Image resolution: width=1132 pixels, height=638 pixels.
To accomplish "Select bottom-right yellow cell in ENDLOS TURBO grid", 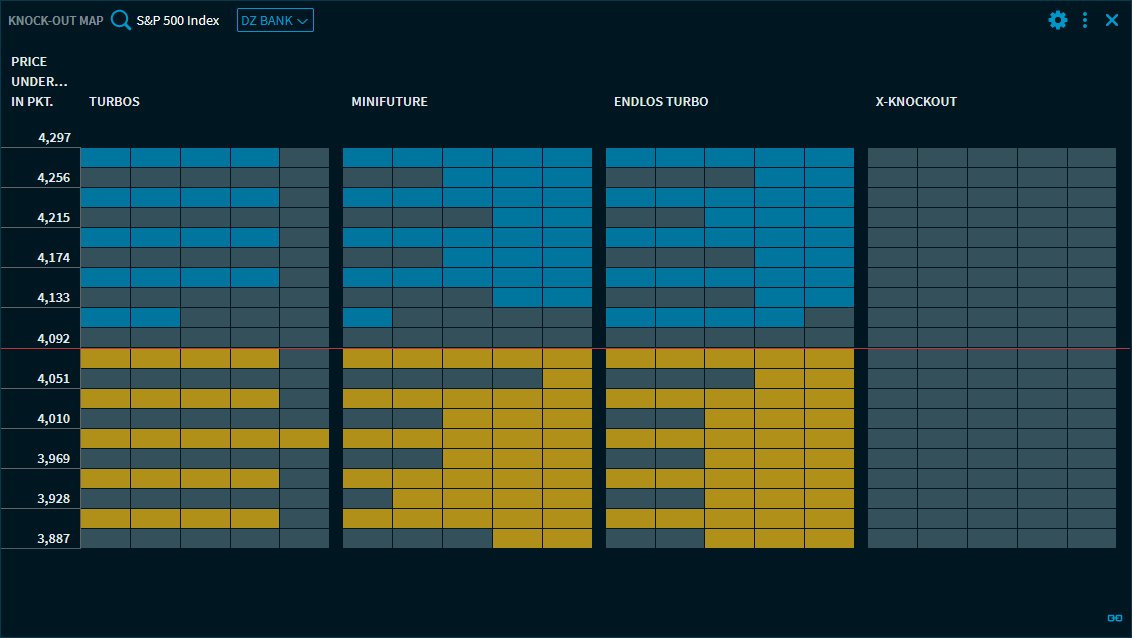I will 829,539.
